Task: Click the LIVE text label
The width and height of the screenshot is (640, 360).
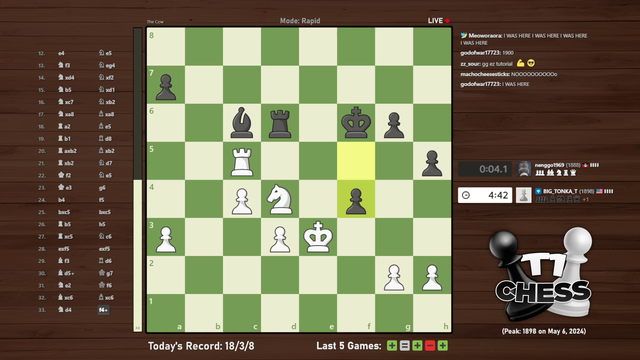Action: [435, 20]
